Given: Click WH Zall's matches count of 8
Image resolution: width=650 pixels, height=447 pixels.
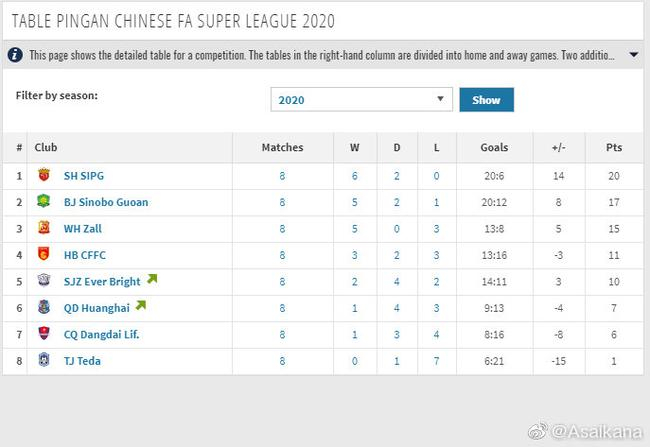Looking at the screenshot, I should (x=282, y=228).
